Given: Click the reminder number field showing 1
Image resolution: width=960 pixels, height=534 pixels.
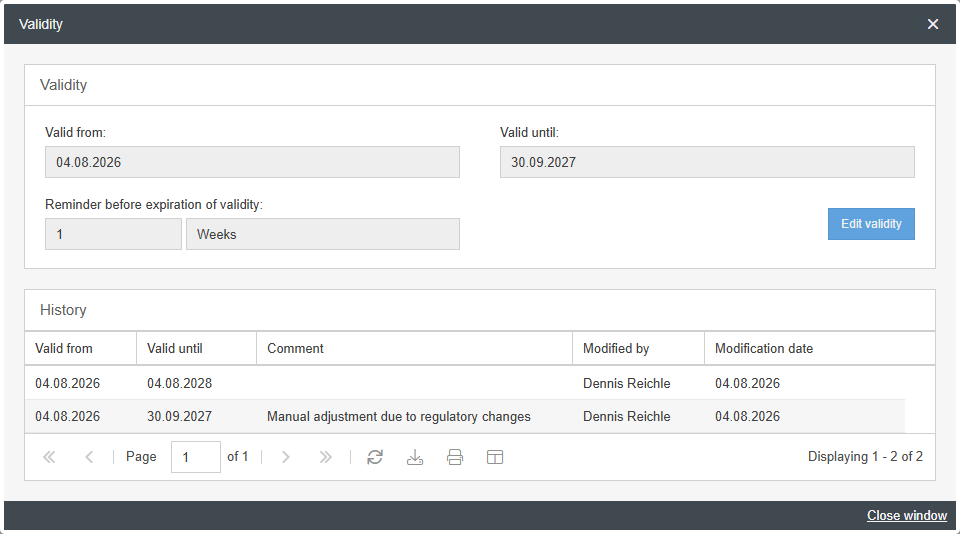Looking at the screenshot, I should [x=113, y=234].
